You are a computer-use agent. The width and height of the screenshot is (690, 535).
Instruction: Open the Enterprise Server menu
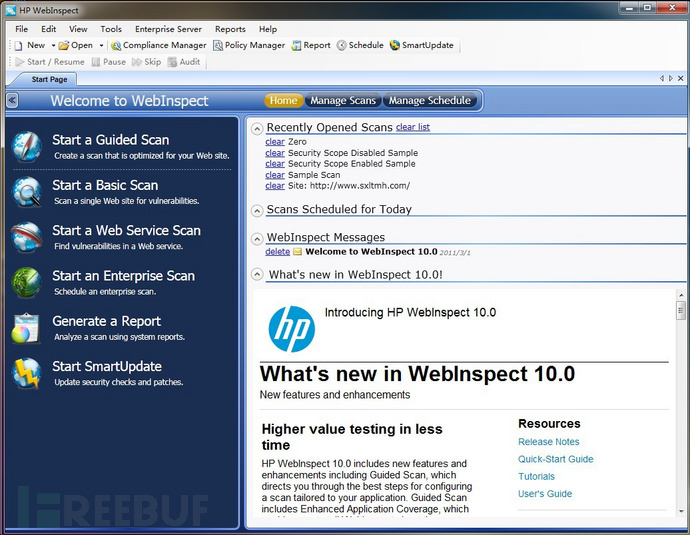tap(168, 29)
